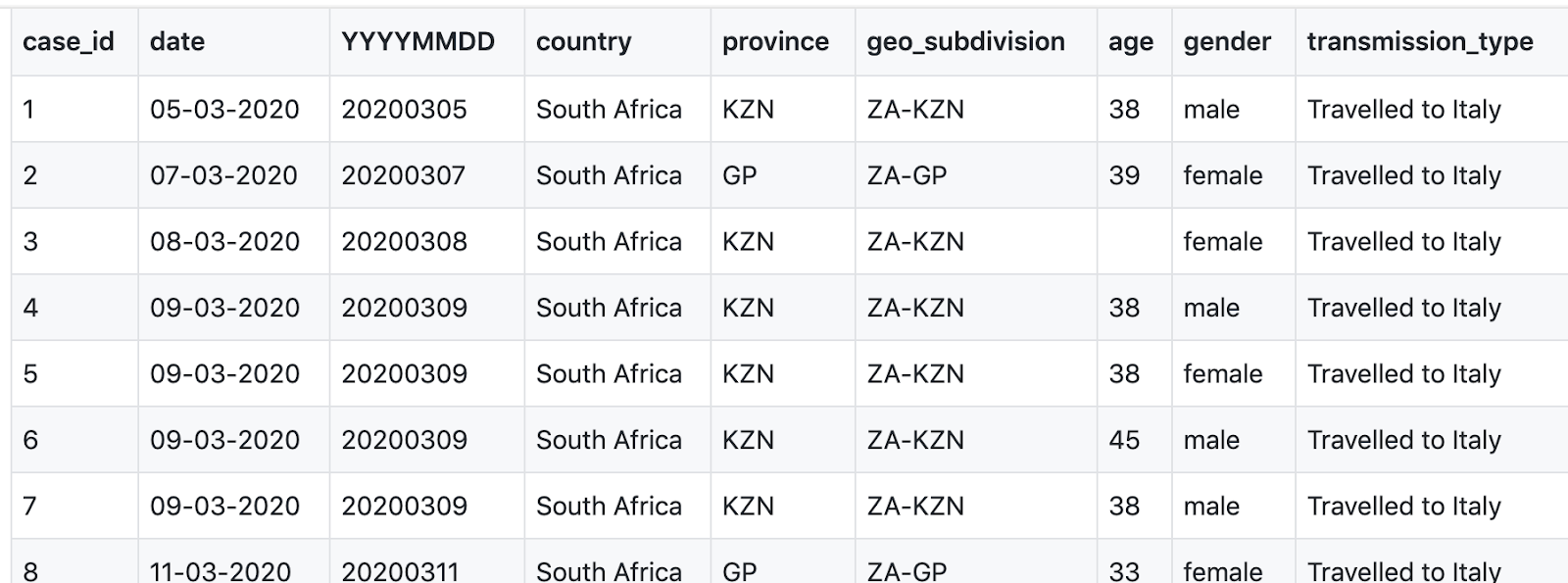1568x583 pixels.
Task: Click the country column header
Action: pyautogui.click(x=583, y=42)
